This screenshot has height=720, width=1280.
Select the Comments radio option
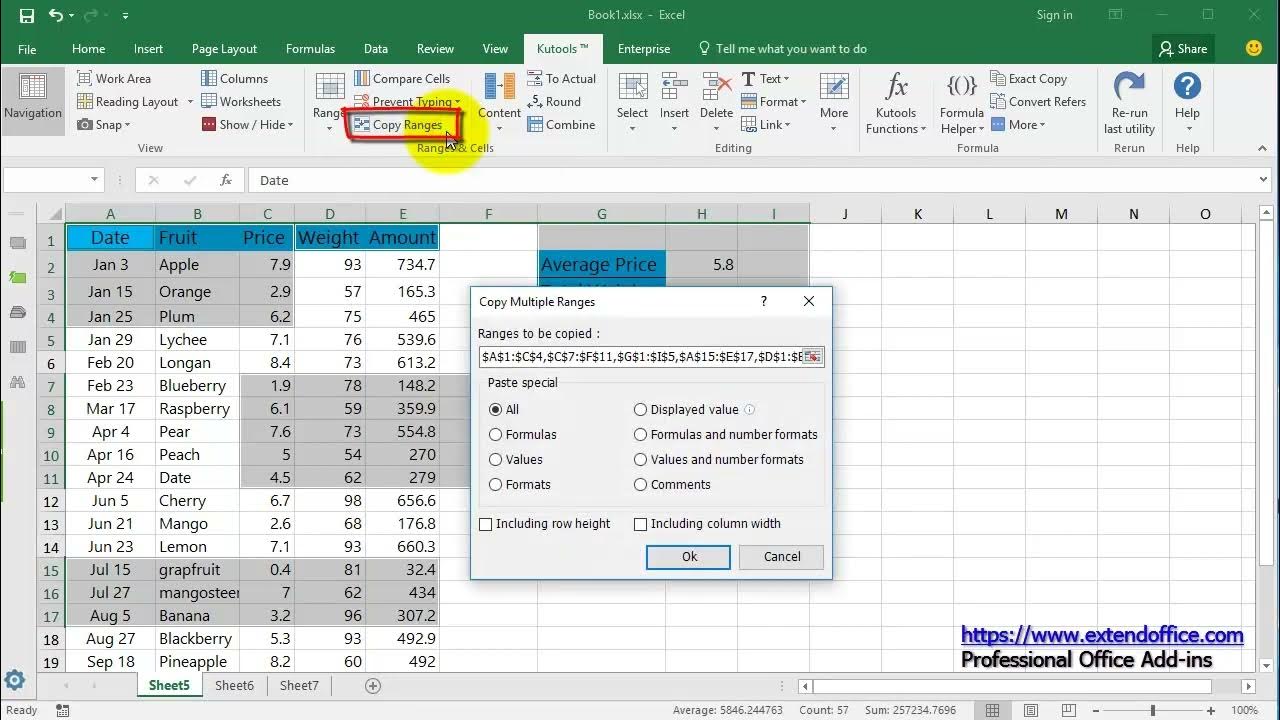coord(672,484)
